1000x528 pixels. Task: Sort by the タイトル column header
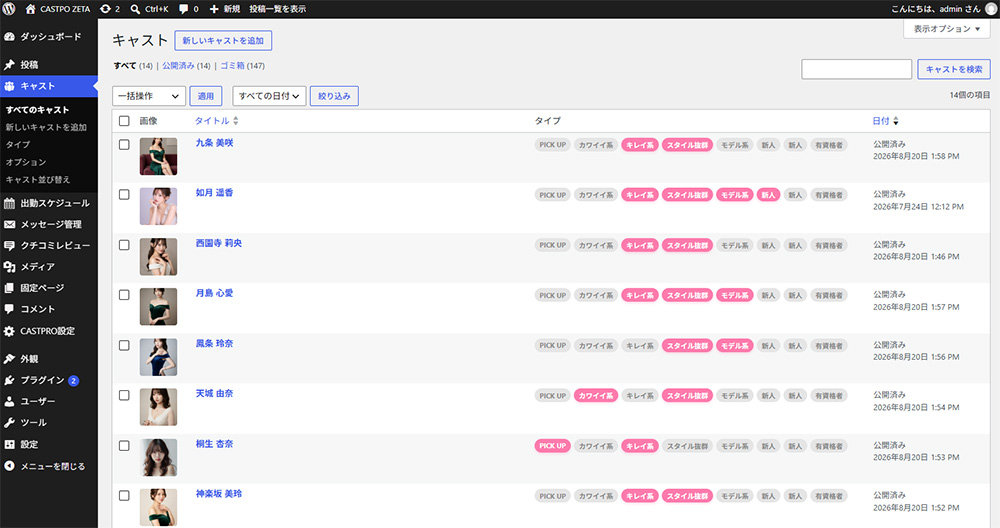click(x=216, y=121)
